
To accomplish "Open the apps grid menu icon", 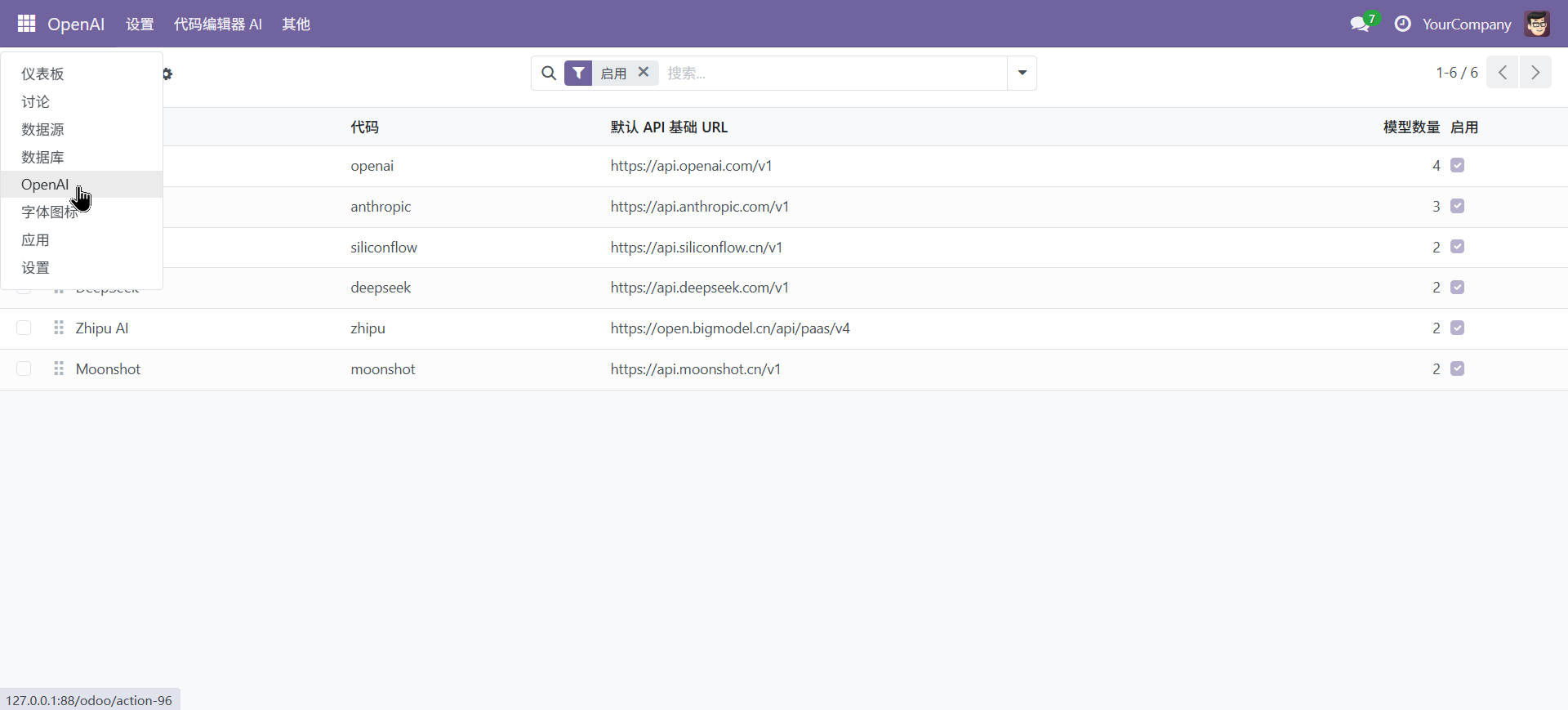I will (26, 24).
